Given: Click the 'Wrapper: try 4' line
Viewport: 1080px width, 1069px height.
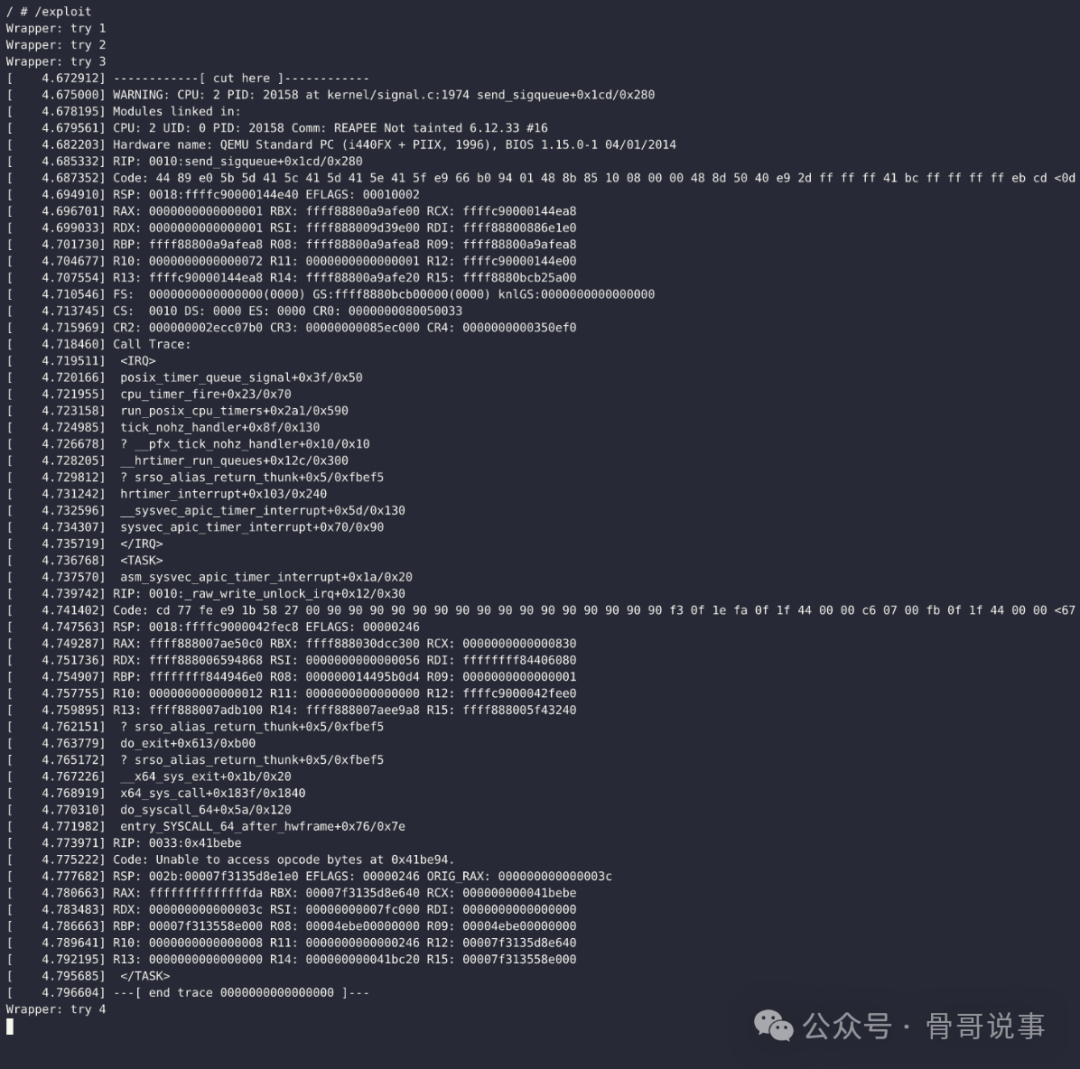Looking at the screenshot, I should coord(56,1009).
